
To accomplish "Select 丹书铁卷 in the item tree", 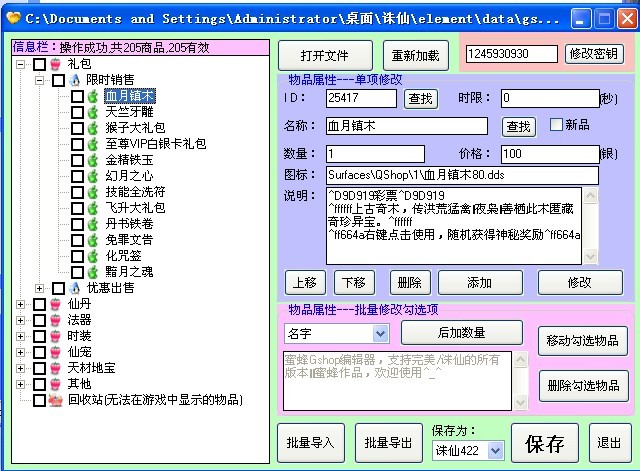I will coord(131,224).
